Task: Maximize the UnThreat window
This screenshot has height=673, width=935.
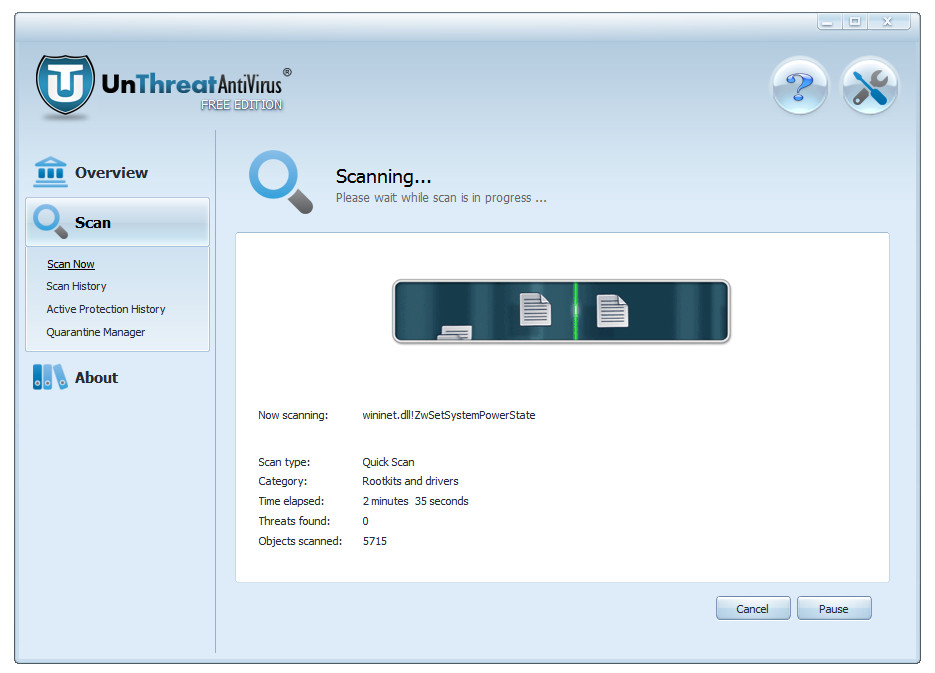Action: tap(855, 22)
